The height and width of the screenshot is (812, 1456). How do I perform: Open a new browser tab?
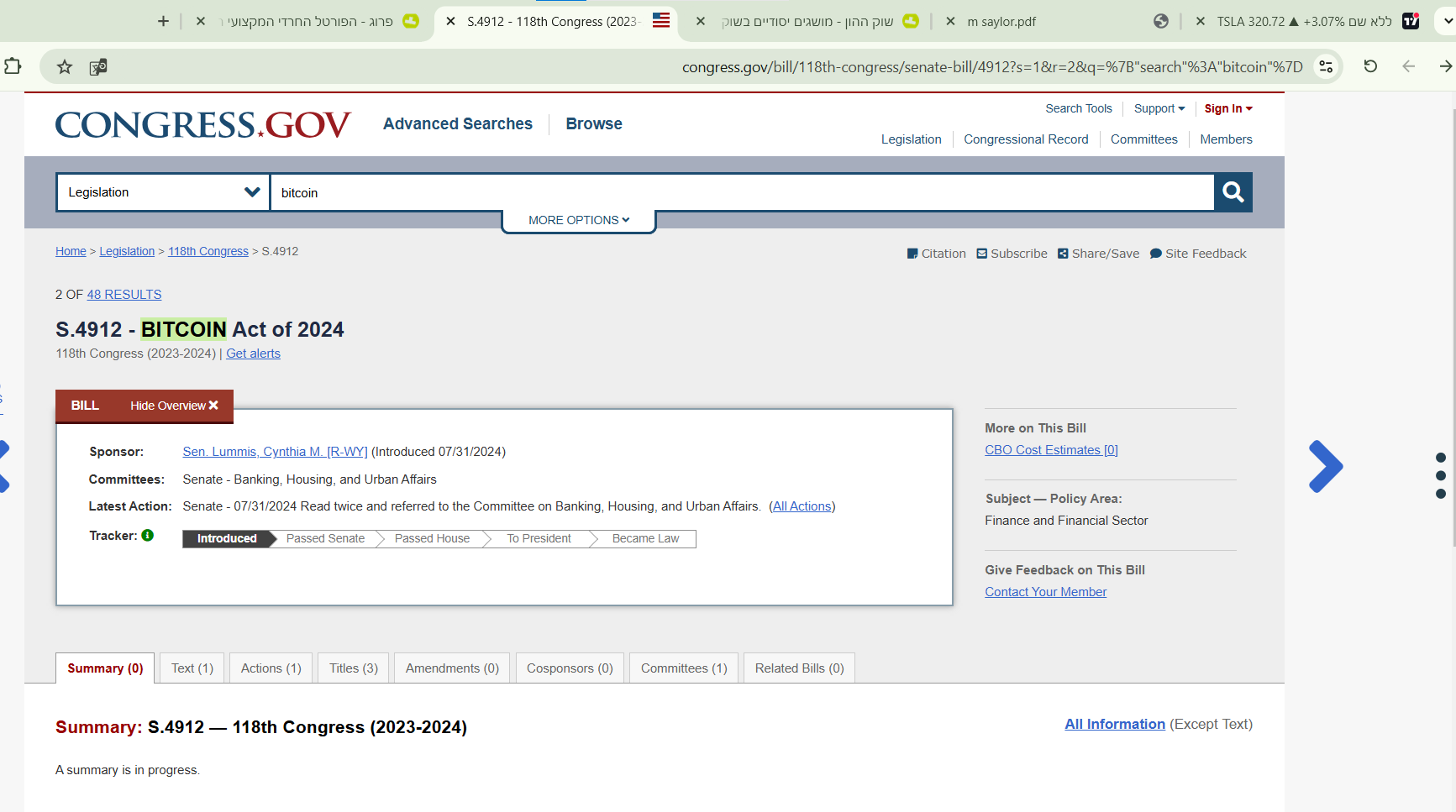[x=163, y=21]
